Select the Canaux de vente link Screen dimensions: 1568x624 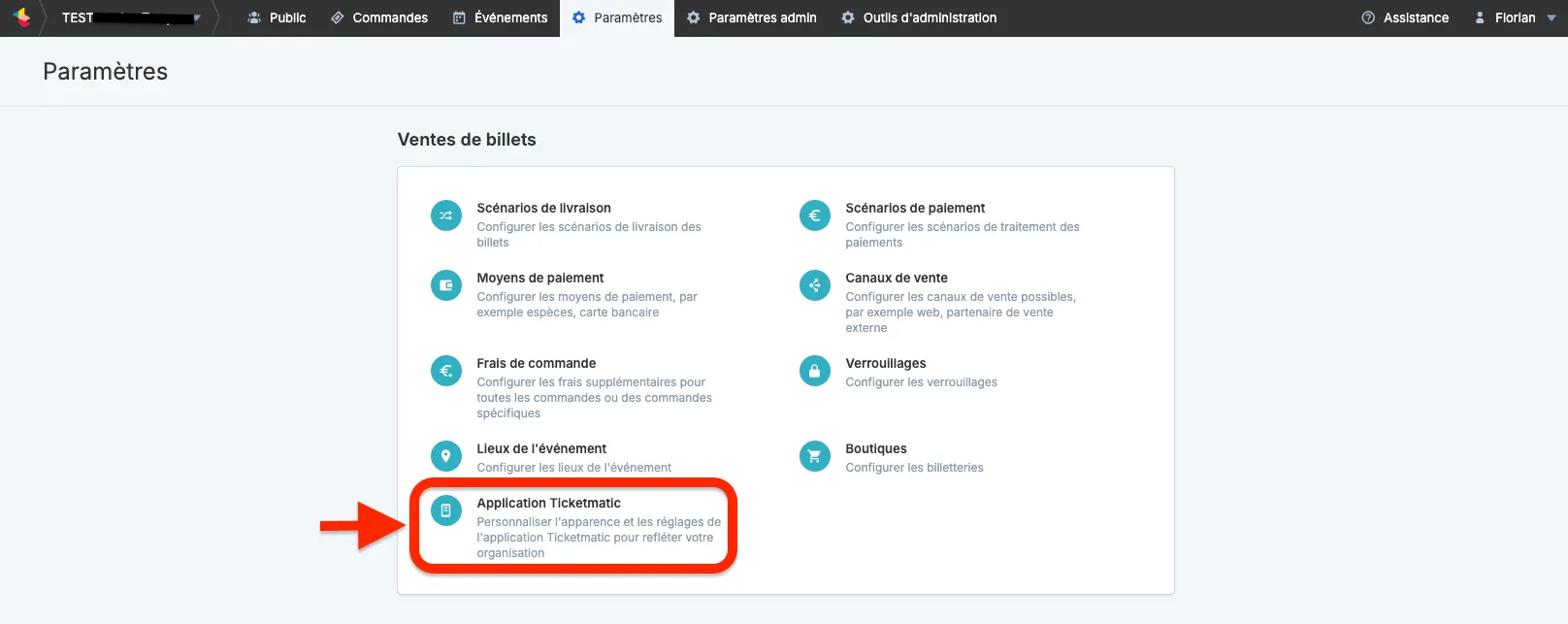[897, 278]
